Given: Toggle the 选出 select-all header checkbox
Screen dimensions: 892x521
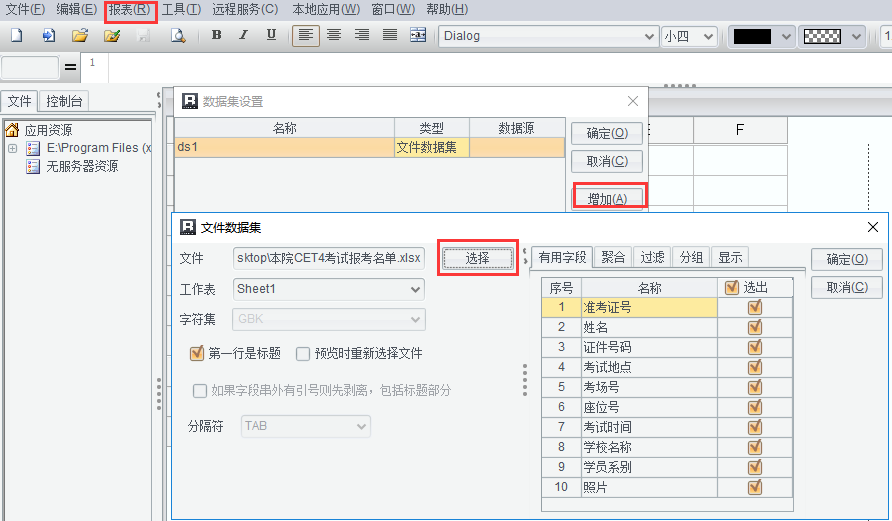Looking at the screenshot, I should click(x=732, y=288).
